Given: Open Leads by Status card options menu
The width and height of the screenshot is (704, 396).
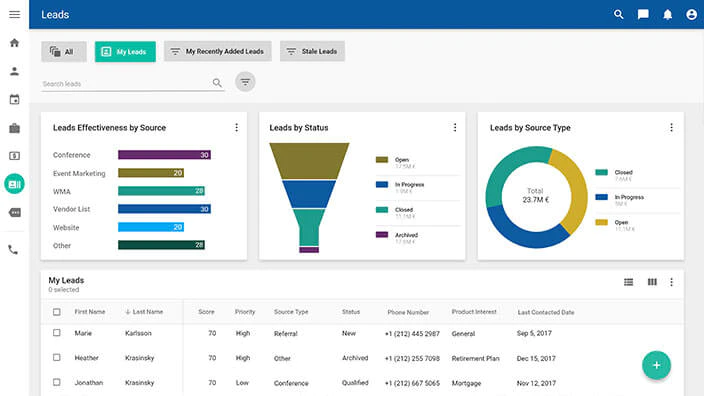Looking at the screenshot, I should click(x=455, y=128).
